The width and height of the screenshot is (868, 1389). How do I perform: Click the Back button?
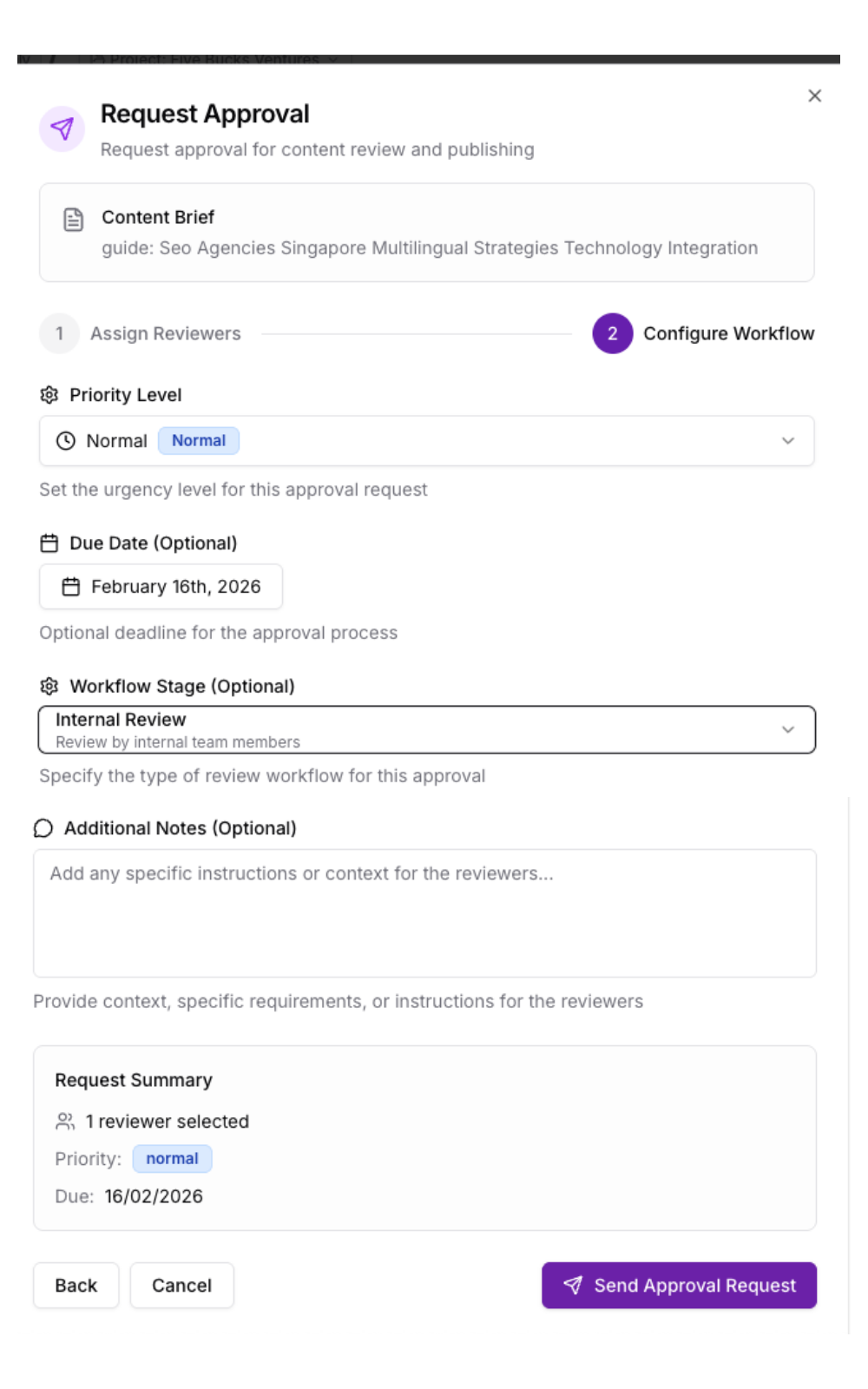(x=76, y=1286)
